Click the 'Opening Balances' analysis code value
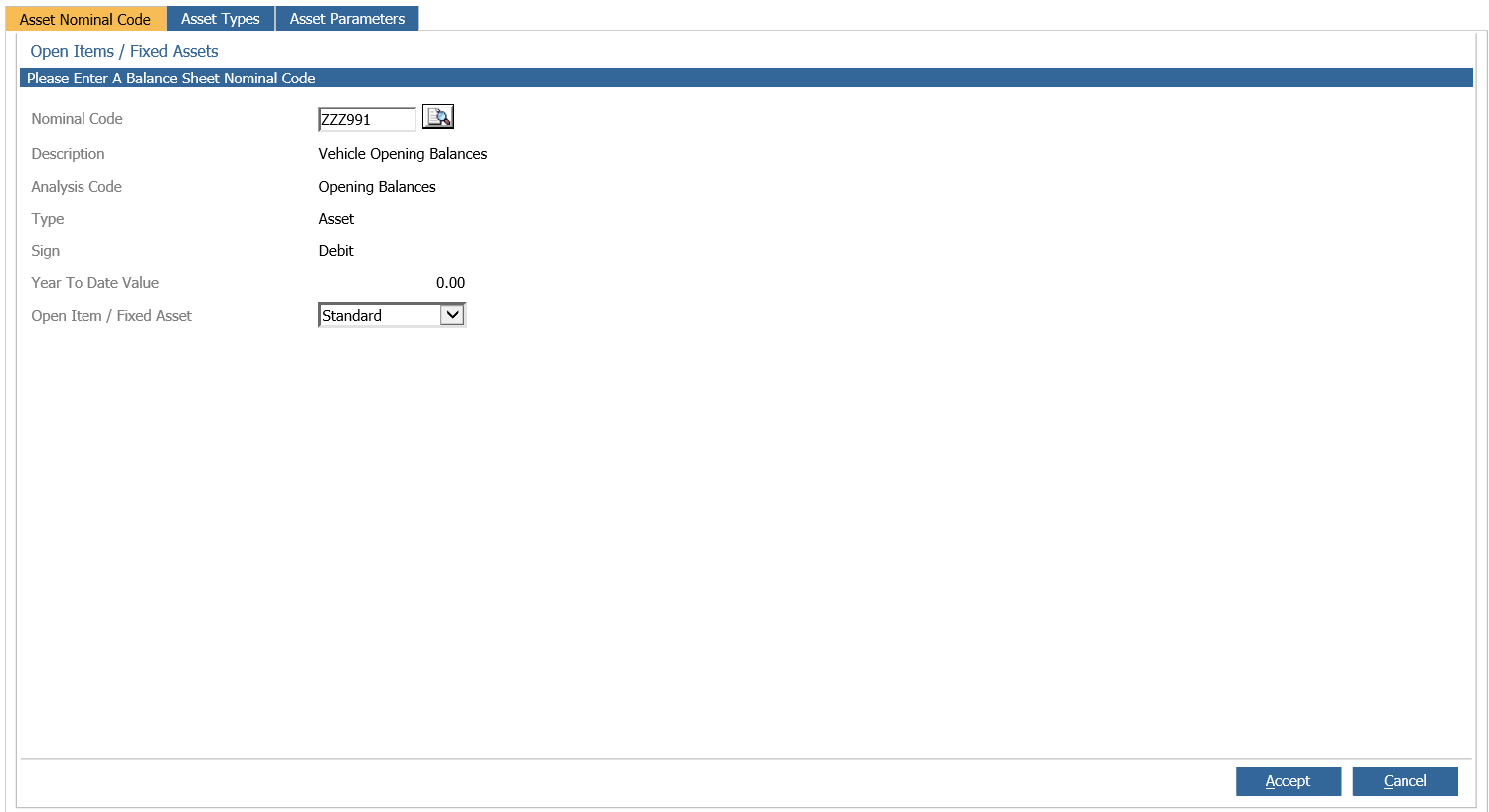1489x812 pixels. (377, 187)
